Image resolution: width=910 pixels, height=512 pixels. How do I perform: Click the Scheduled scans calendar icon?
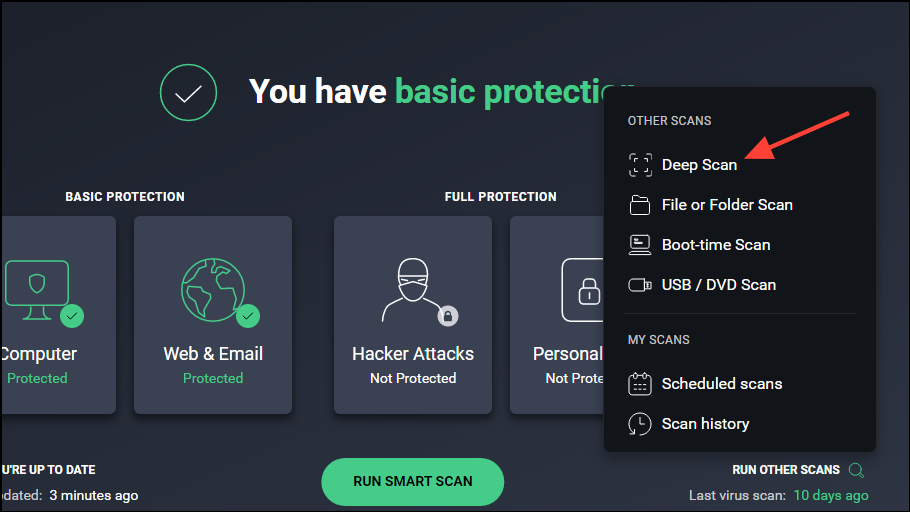click(x=640, y=384)
